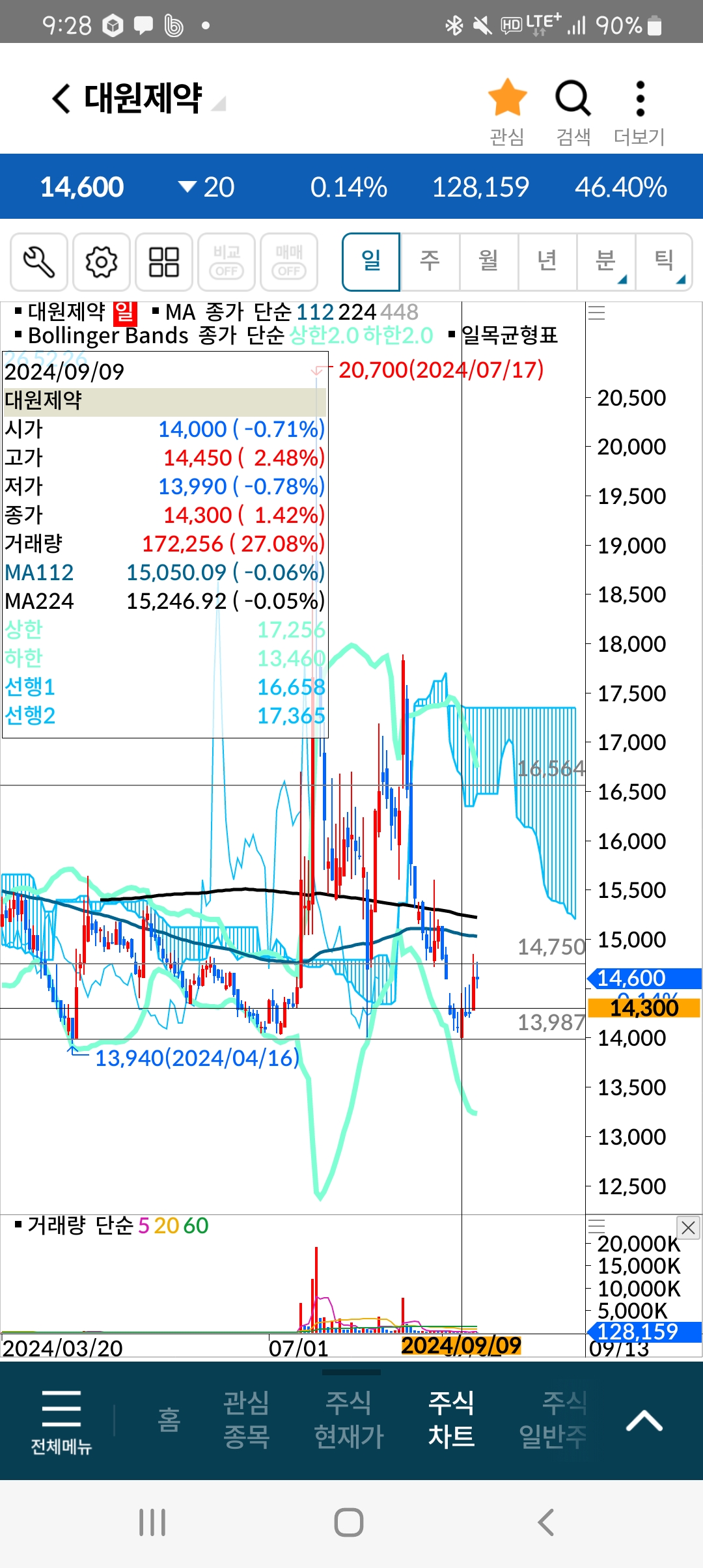Image resolution: width=703 pixels, height=1568 pixels.
Task: Open 주식현재가 in bottom navigation
Action: (349, 1420)
